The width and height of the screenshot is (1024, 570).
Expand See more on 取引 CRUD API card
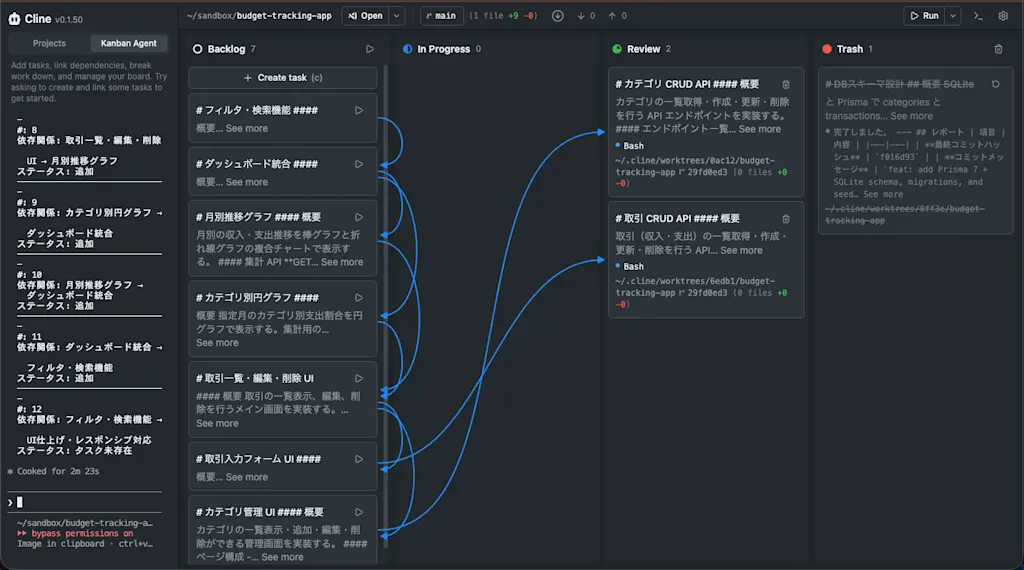click(741, 250)
